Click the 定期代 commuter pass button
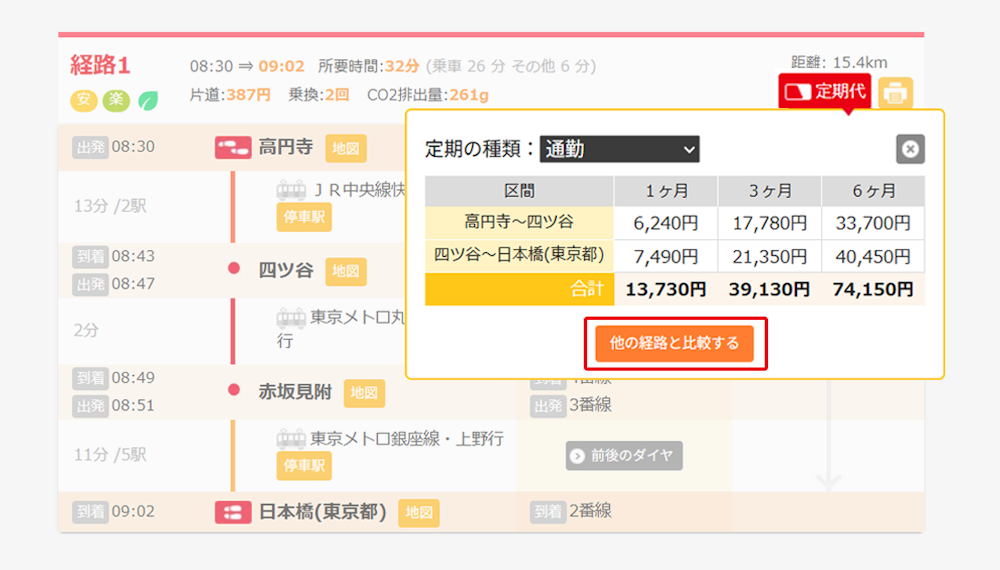This screenshot has height=570, width=1000. [x=825, y=92]
